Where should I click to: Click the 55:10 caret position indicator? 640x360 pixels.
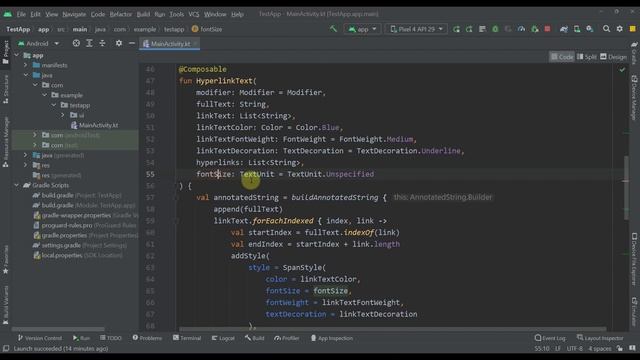pos(542,349)
